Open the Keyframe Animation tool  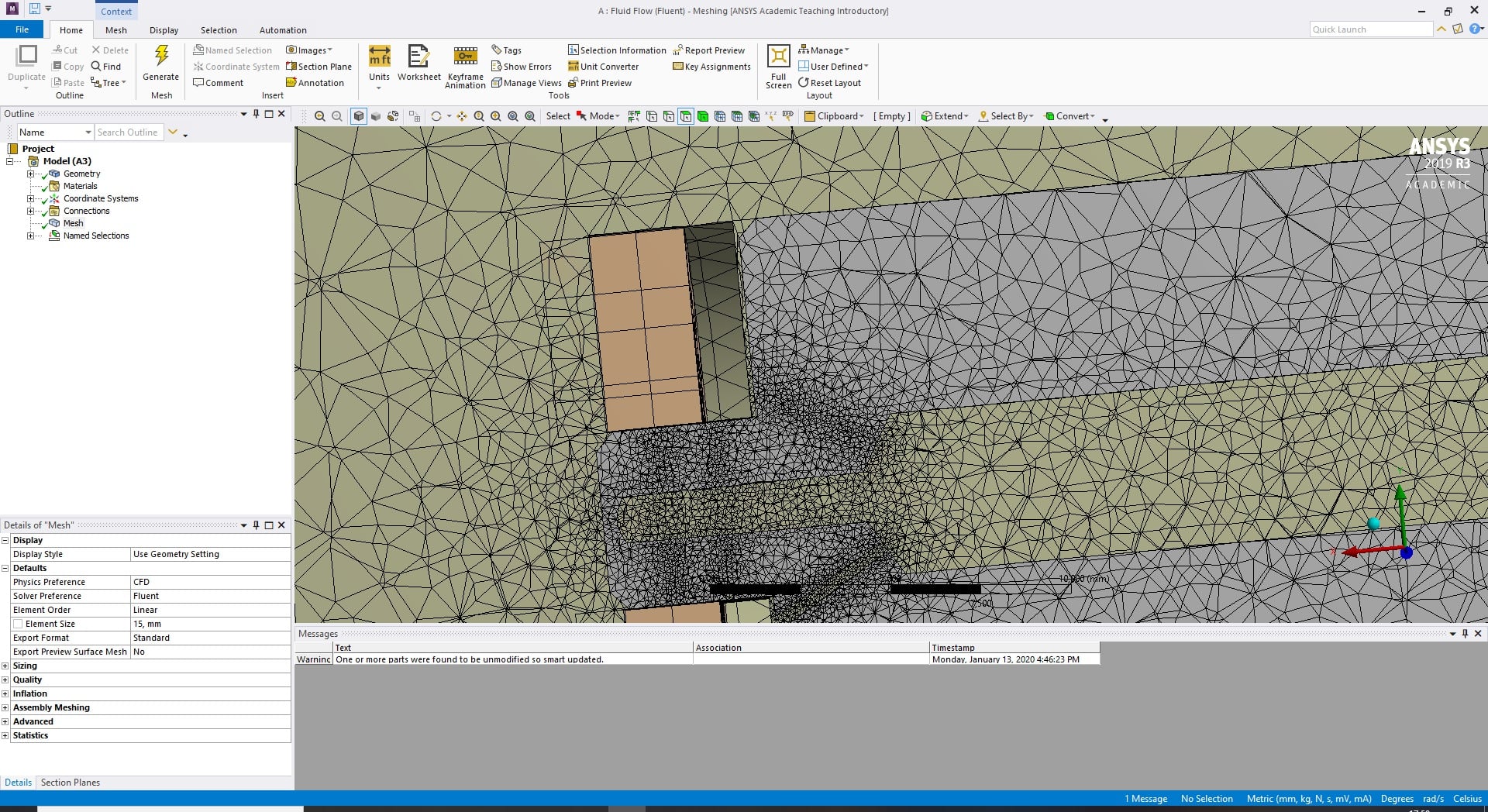(465, 57)
